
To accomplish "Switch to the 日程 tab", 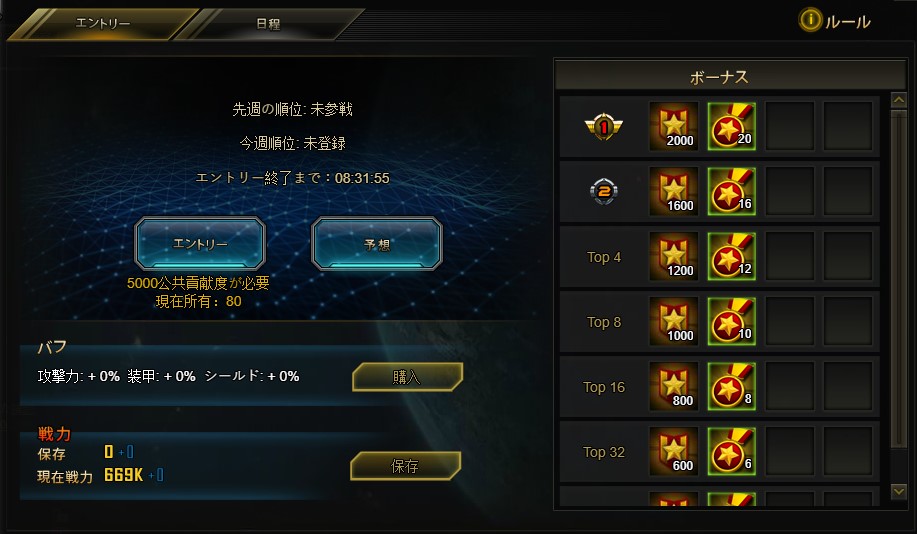I will (x=268, y=24).
